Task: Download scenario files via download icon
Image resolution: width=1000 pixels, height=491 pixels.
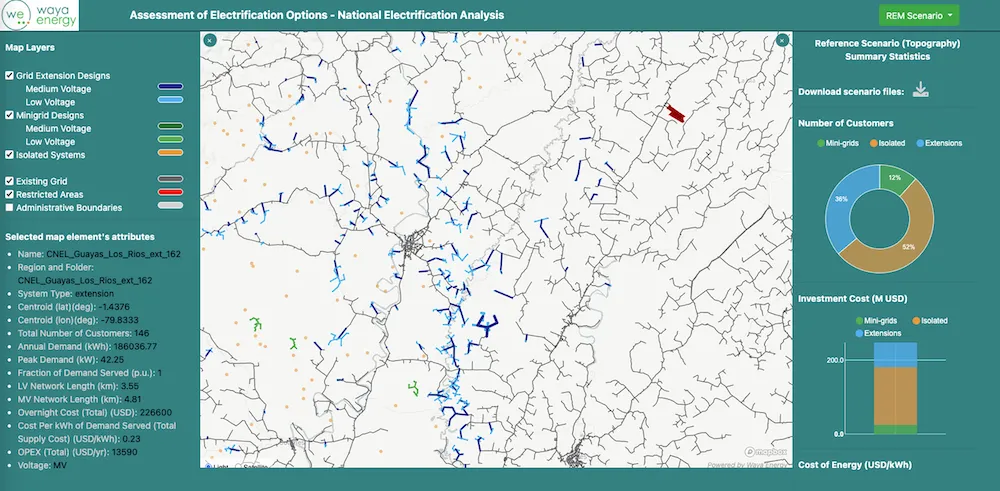Action: (x=920, y=90)
